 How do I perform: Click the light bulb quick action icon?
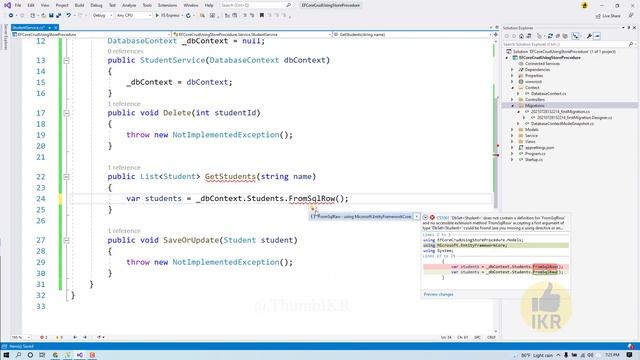pos(313,209)
